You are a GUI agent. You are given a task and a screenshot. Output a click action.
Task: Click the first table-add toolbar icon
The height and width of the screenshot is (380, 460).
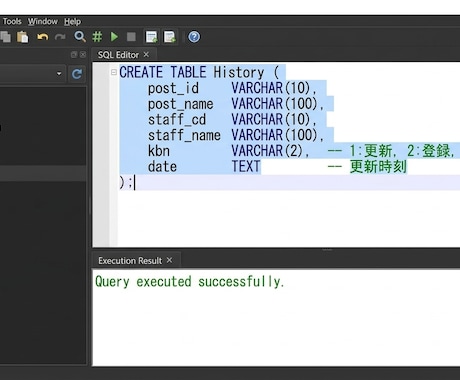tap(152, 37)
